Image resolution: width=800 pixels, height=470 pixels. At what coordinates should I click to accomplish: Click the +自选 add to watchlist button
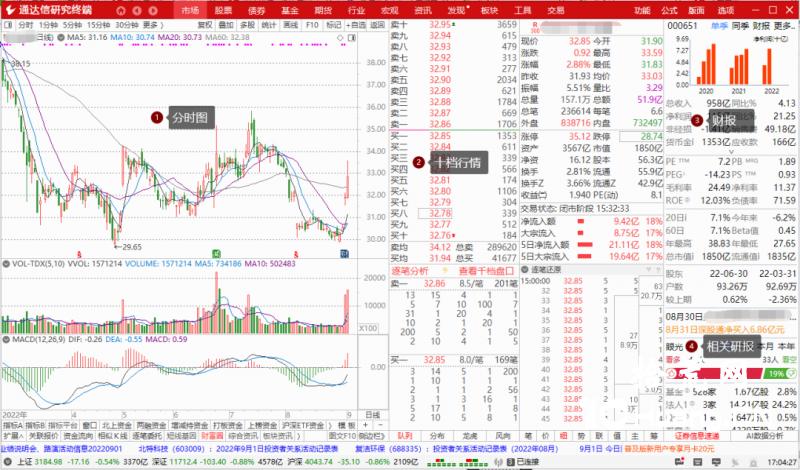pyautogui.click(x=356, y=24)
